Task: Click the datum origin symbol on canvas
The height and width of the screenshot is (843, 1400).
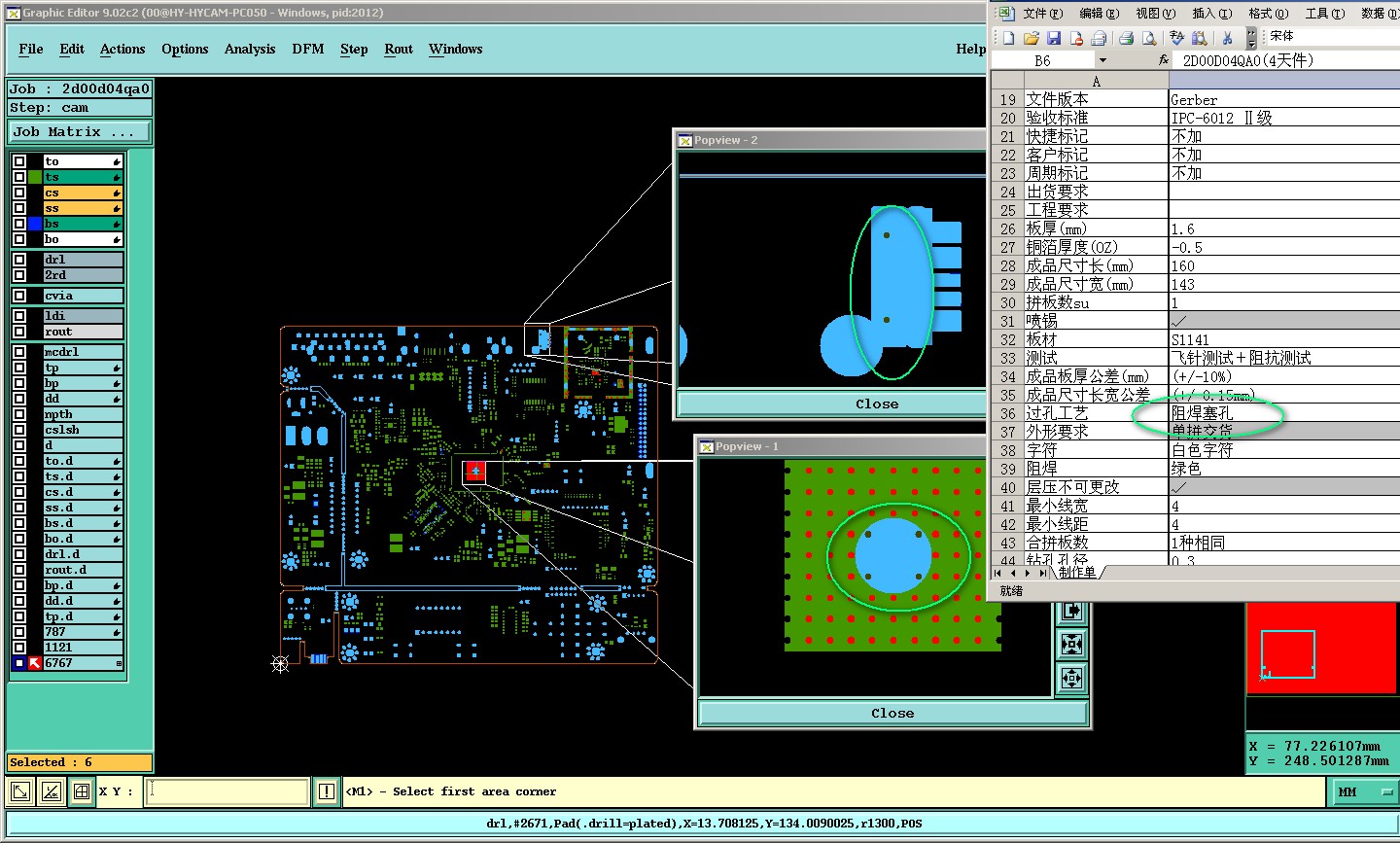Action: 280,664
